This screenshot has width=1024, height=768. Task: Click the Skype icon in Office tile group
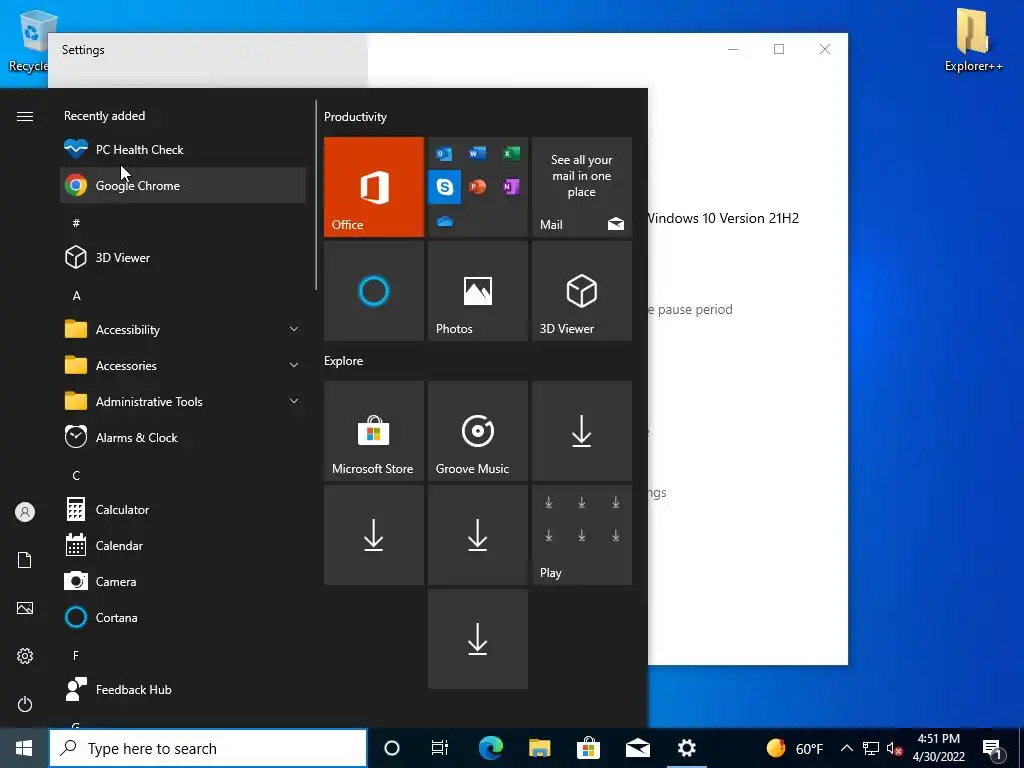point(445,187)
